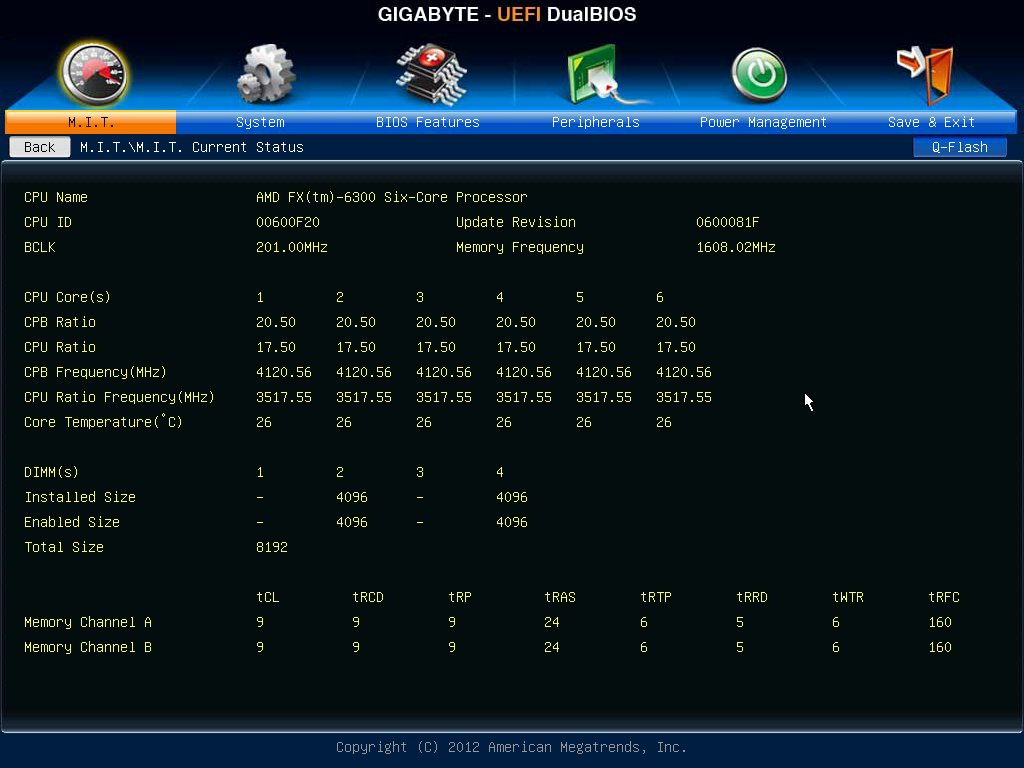The width and height of the screenshot is (1024, 768).
Task: Click the CPB Ratio value for core 1
Action: point(276,322)
